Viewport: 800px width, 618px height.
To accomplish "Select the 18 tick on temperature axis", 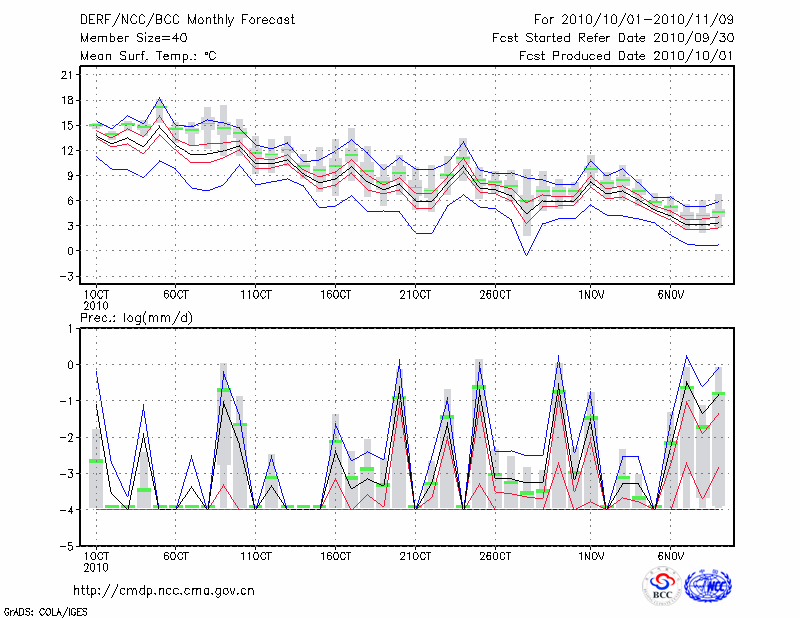I will tap(66, 100).
